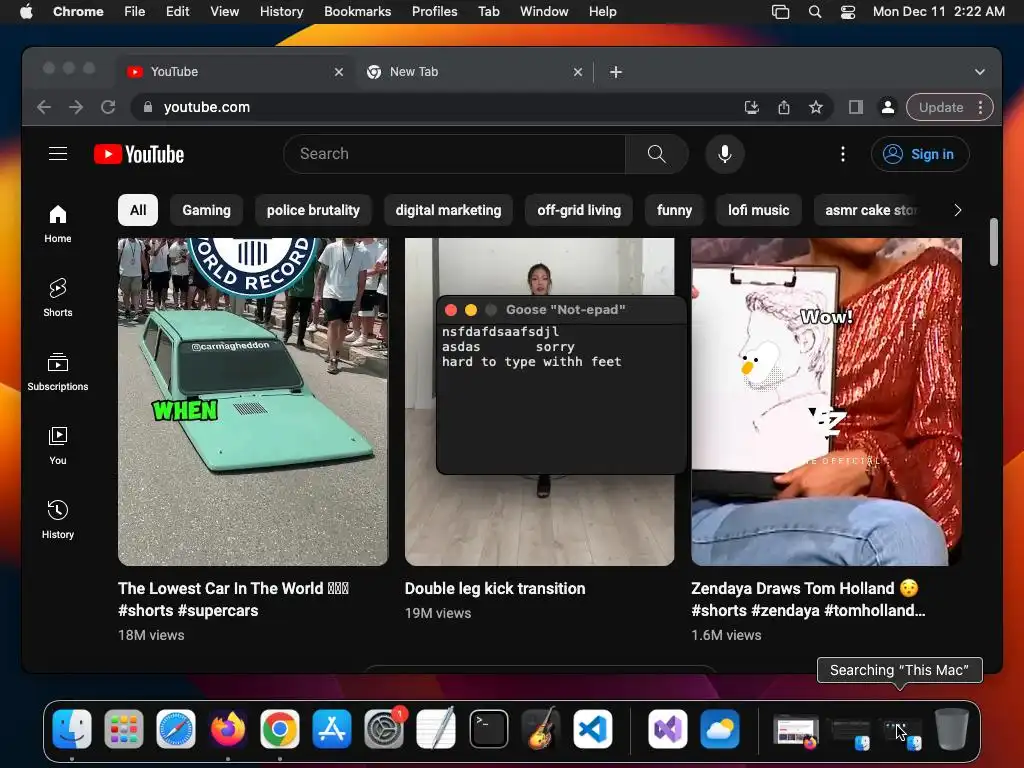This screenshot has width=1024, height=768.
Task: Open Launchpad from the Dock
Action: click(x=123, y=728)
